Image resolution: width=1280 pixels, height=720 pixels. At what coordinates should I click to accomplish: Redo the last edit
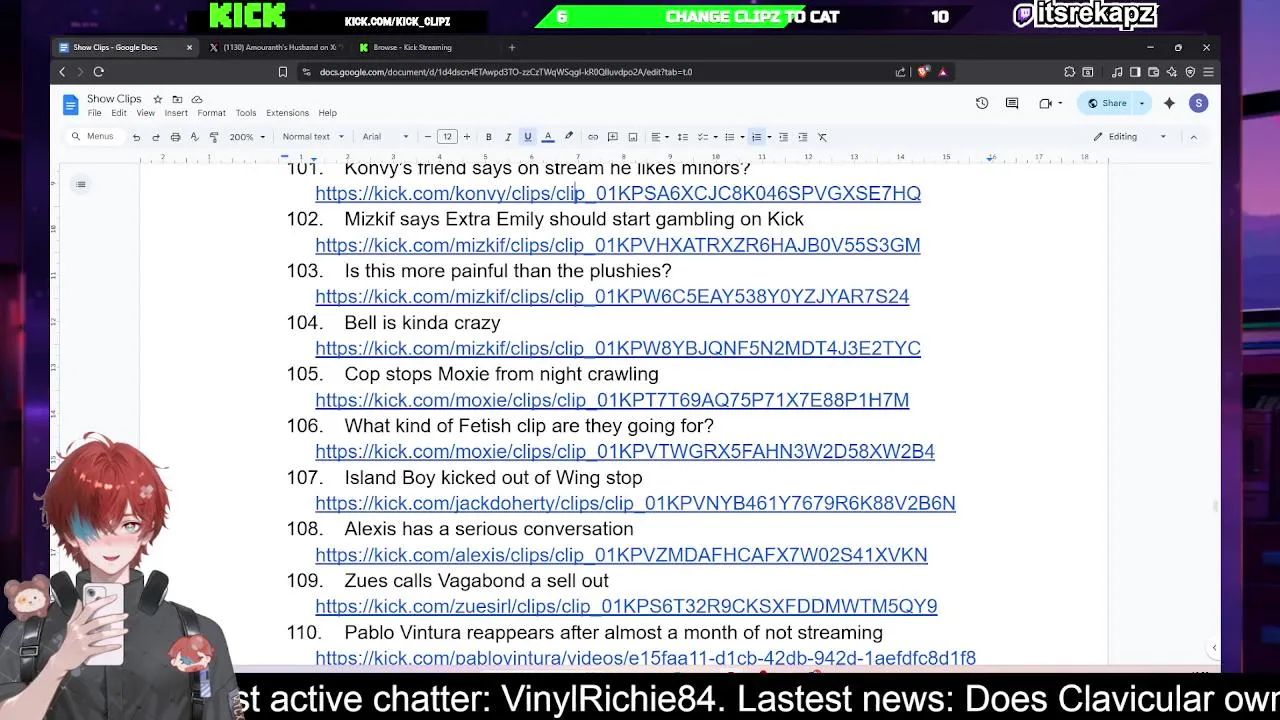pyautogui.click(x=155, y=137)
